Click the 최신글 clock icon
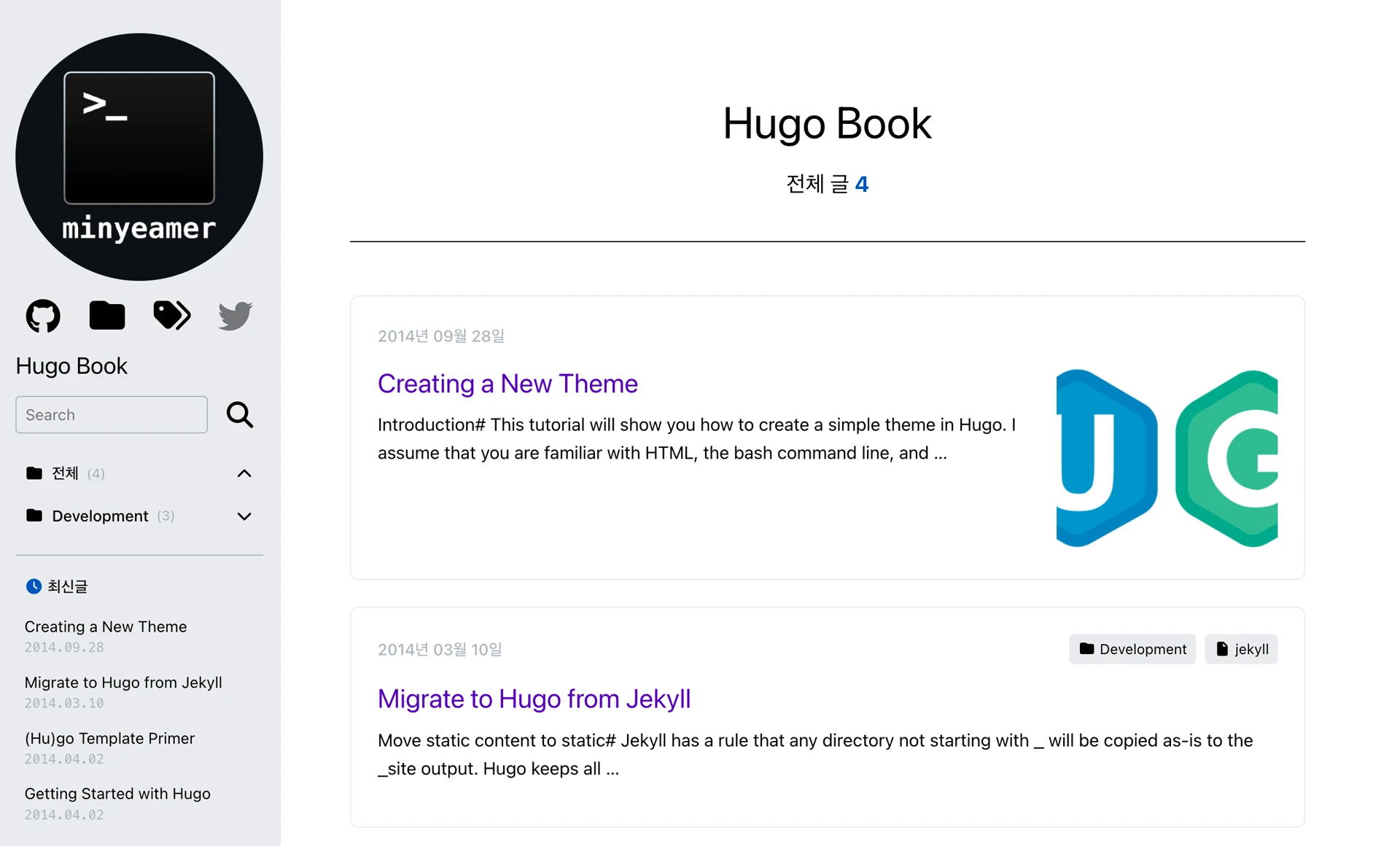The width and height of the screenshot is (1400, 846). tap(34, 586)
